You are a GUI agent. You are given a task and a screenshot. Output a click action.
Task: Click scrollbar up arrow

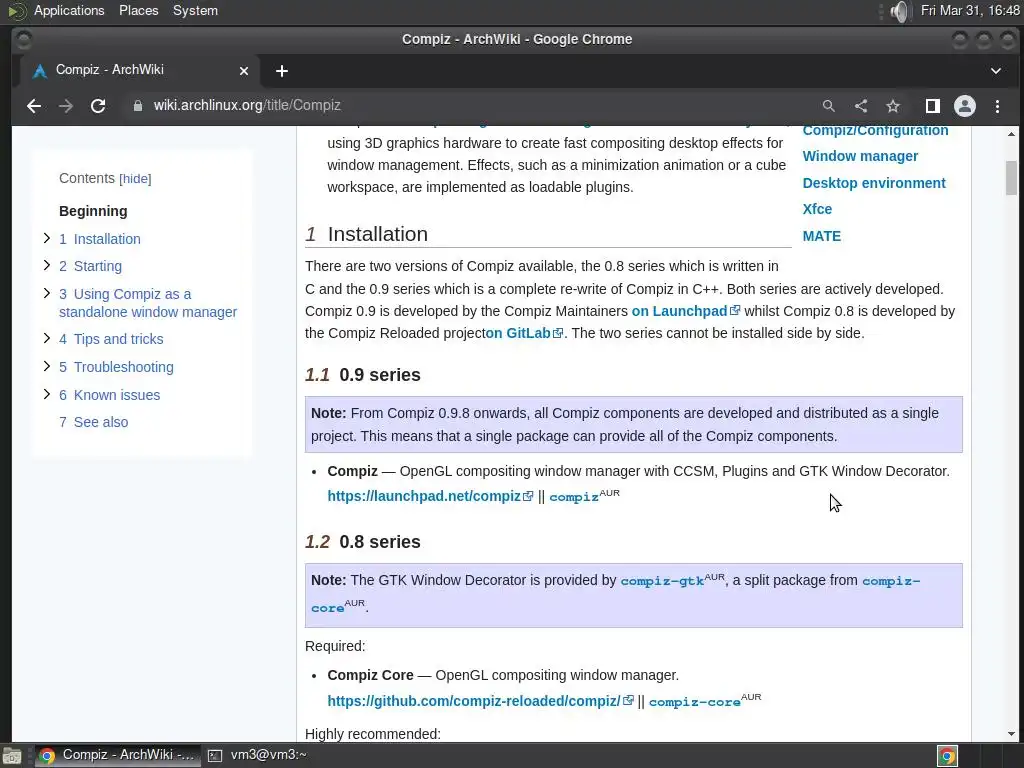[x=1011, y=134]
